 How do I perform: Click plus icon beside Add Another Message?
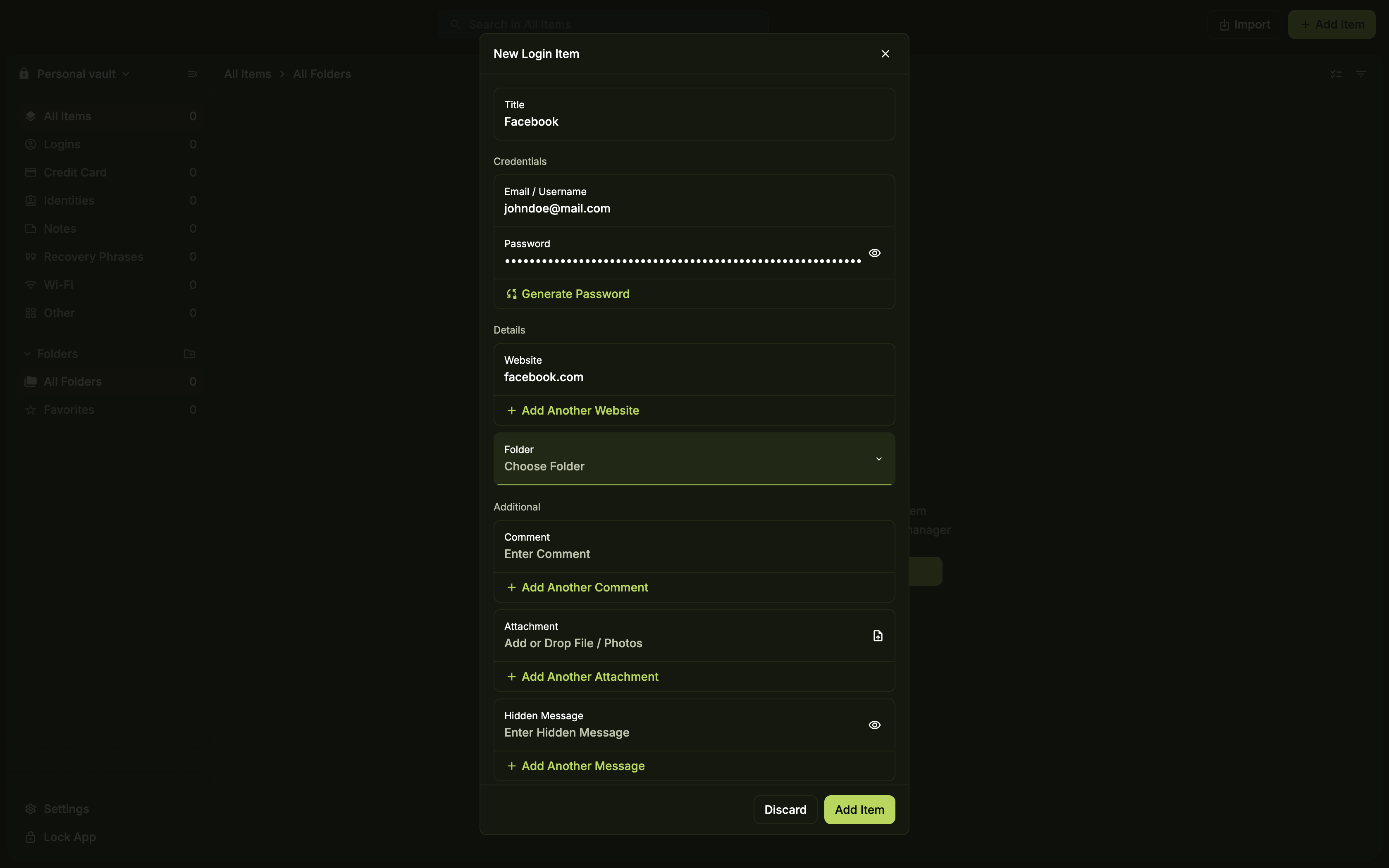[x=511, y=766]
